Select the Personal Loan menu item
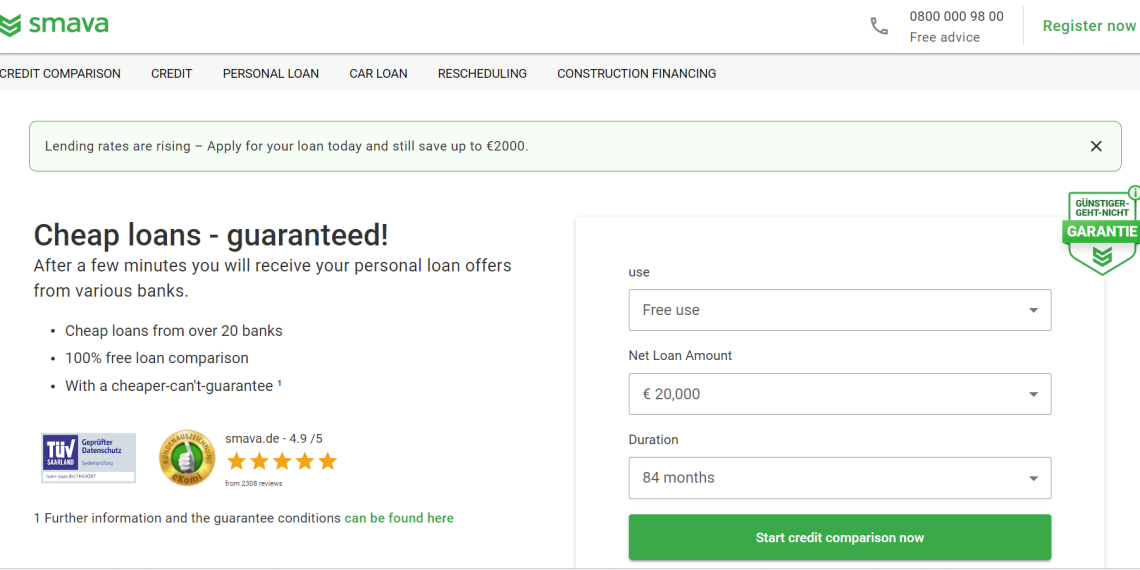The width and height of the screenshot is (1140, 570). pyautogui.click(x=271, y=73)
